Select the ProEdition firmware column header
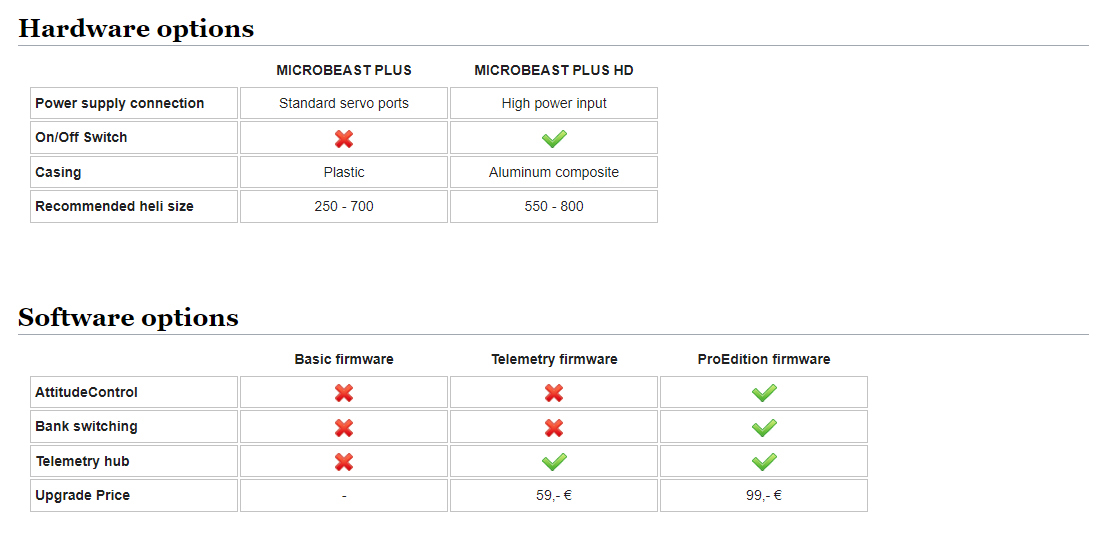Screen dimensions: 1096x538 click(764, 359)
